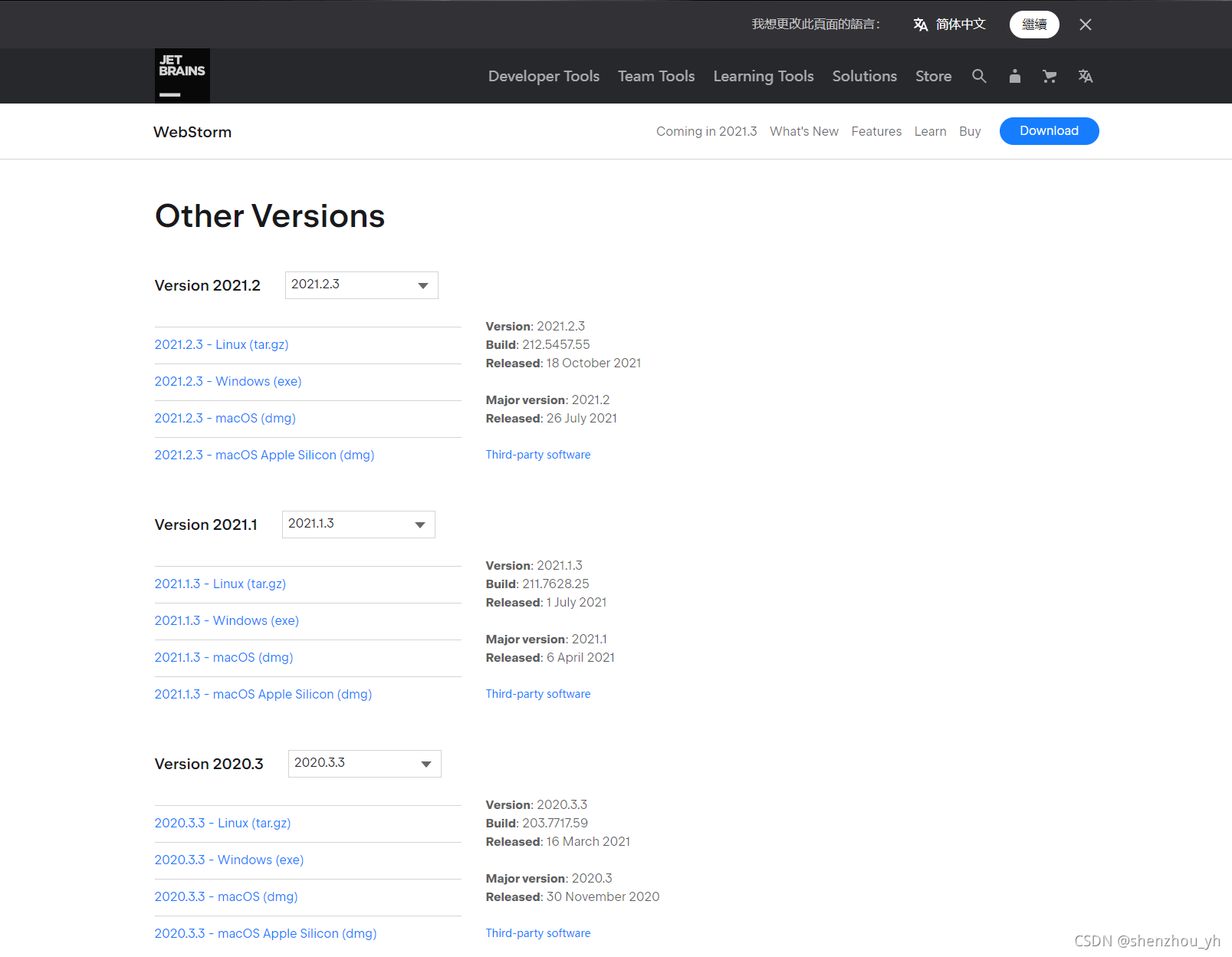Download 2021.2.3 macOS dmg

point(225,418)
